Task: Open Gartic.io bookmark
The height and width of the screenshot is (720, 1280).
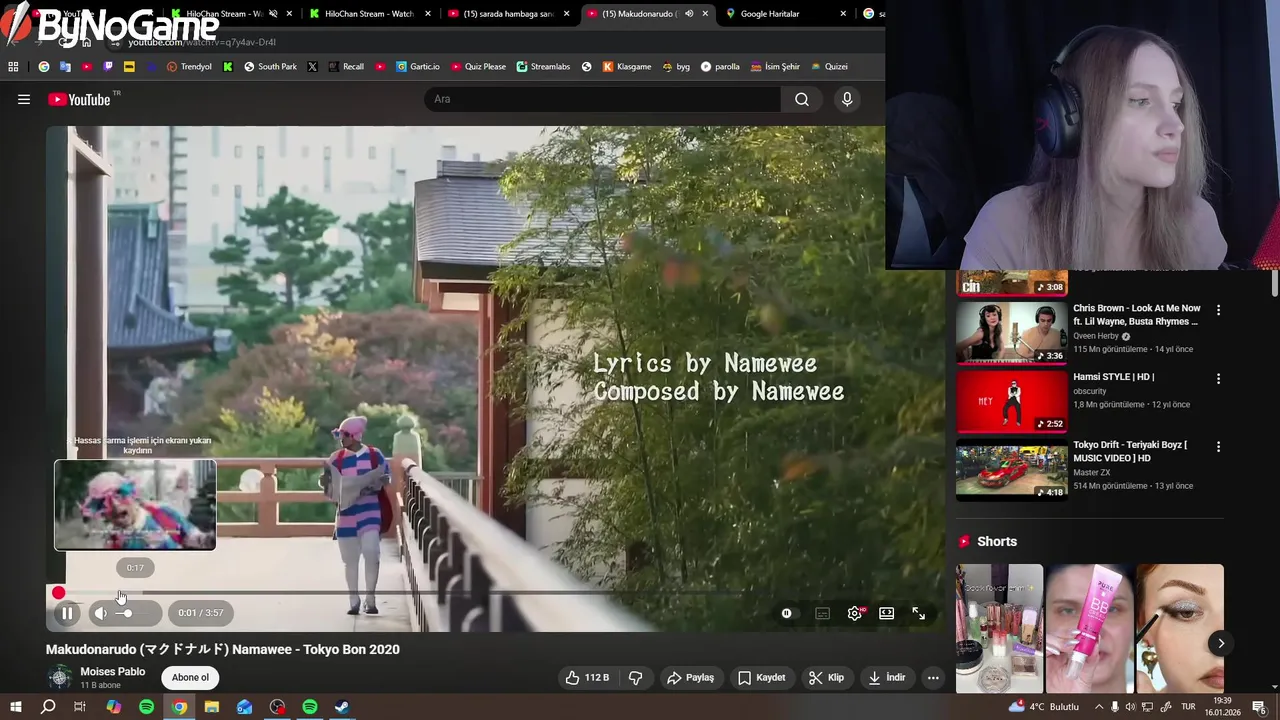Action: coord(417,67)
